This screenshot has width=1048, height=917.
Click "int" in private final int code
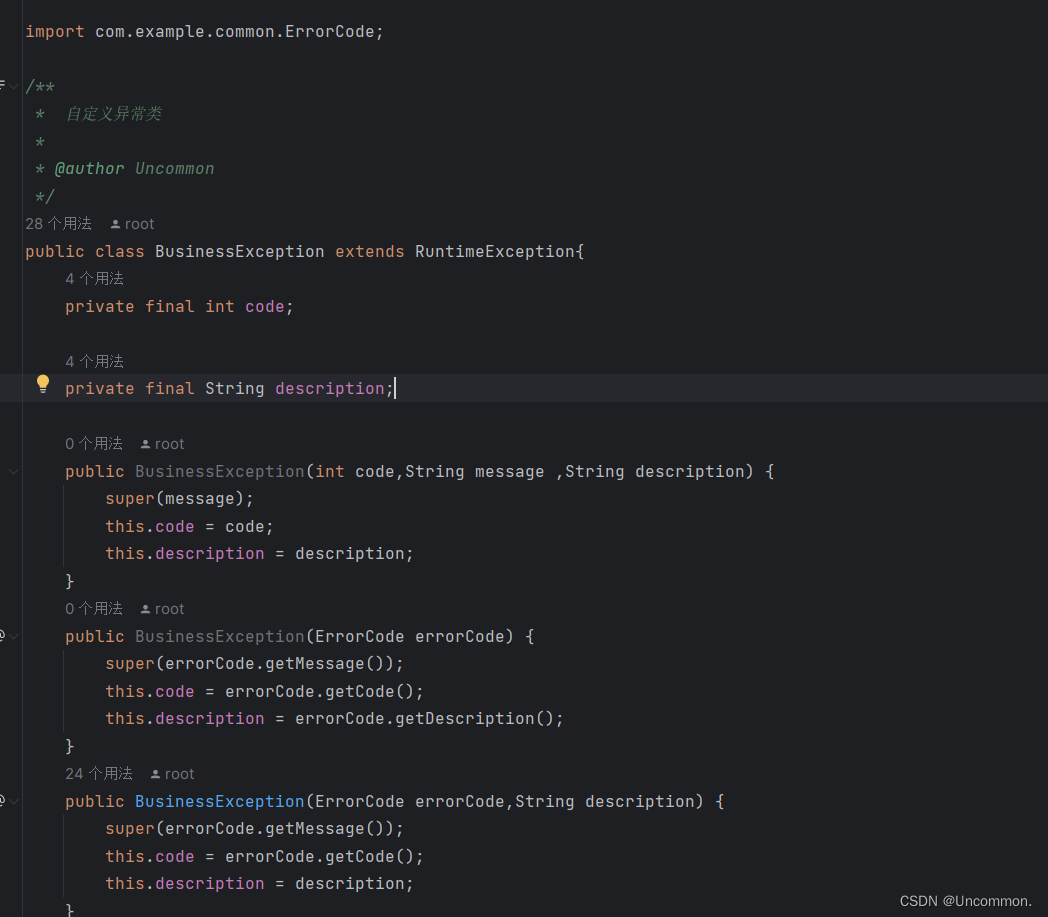pos(219,307)
